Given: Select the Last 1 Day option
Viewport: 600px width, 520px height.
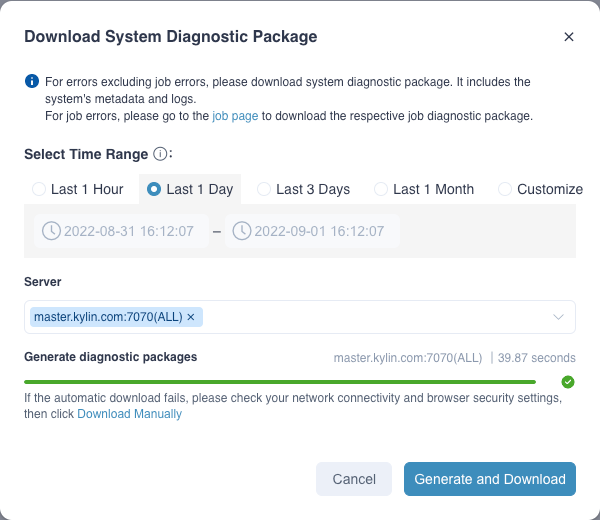Looking at the screenshot, I should (155, 189).
